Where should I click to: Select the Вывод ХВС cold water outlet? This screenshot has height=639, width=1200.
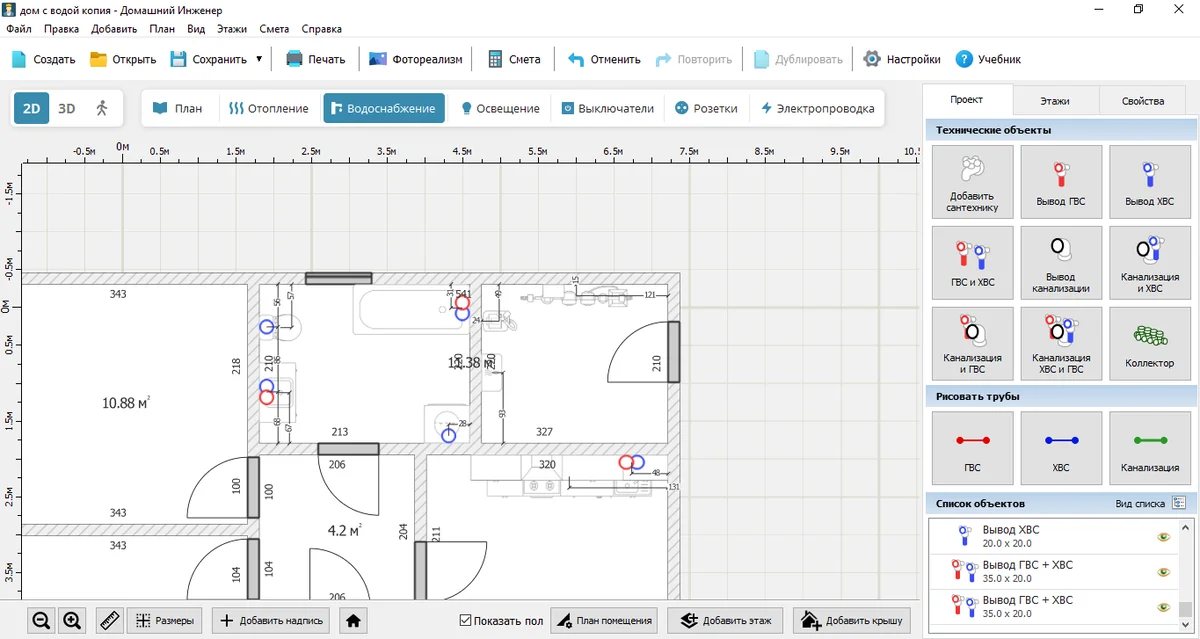tap(1150, 182)
